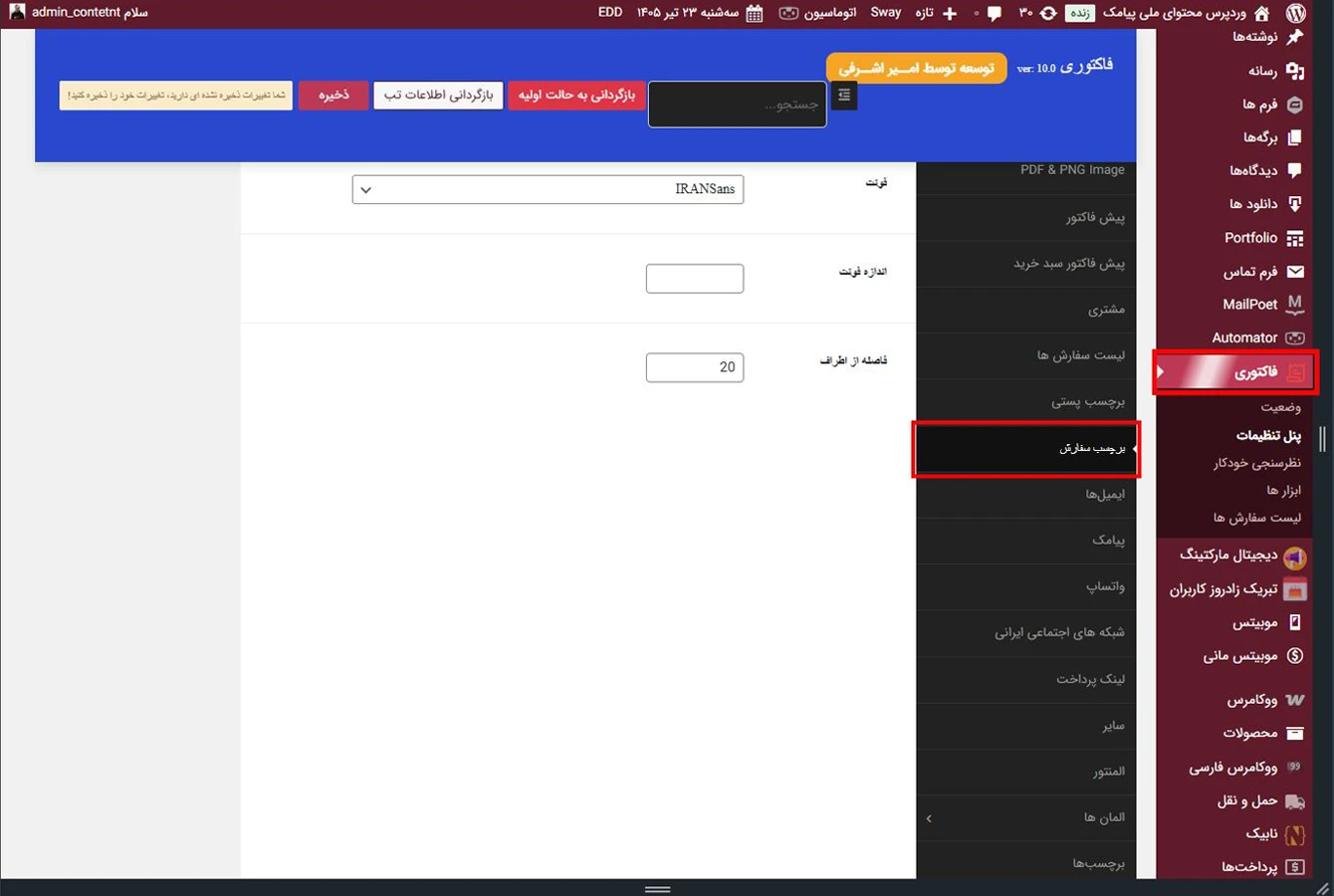
Task: Open the نظرسنجی خودکار submenu item
Action: coord(1257,463)
